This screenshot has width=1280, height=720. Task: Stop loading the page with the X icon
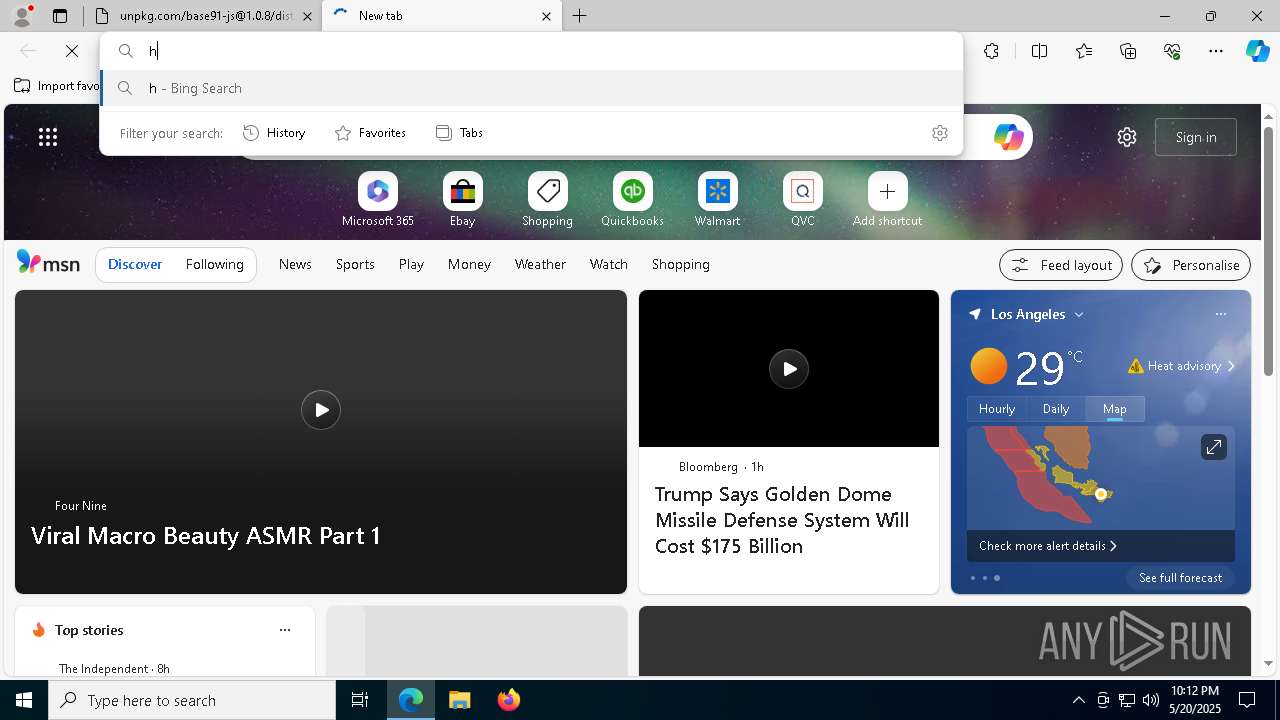pos(72,51)
